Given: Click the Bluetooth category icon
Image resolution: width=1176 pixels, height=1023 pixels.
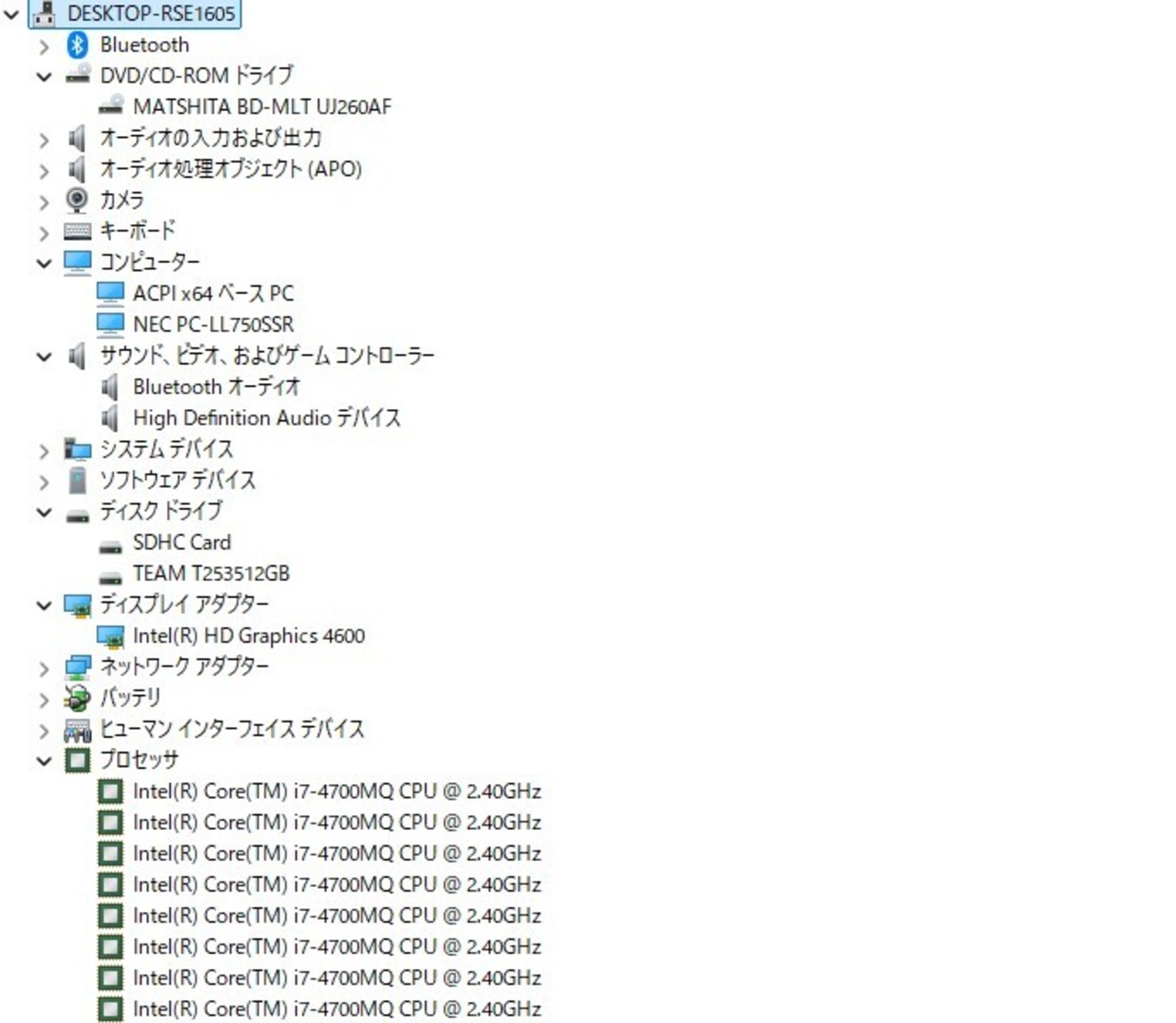Looking at the screenshot, I should point(78,44).
